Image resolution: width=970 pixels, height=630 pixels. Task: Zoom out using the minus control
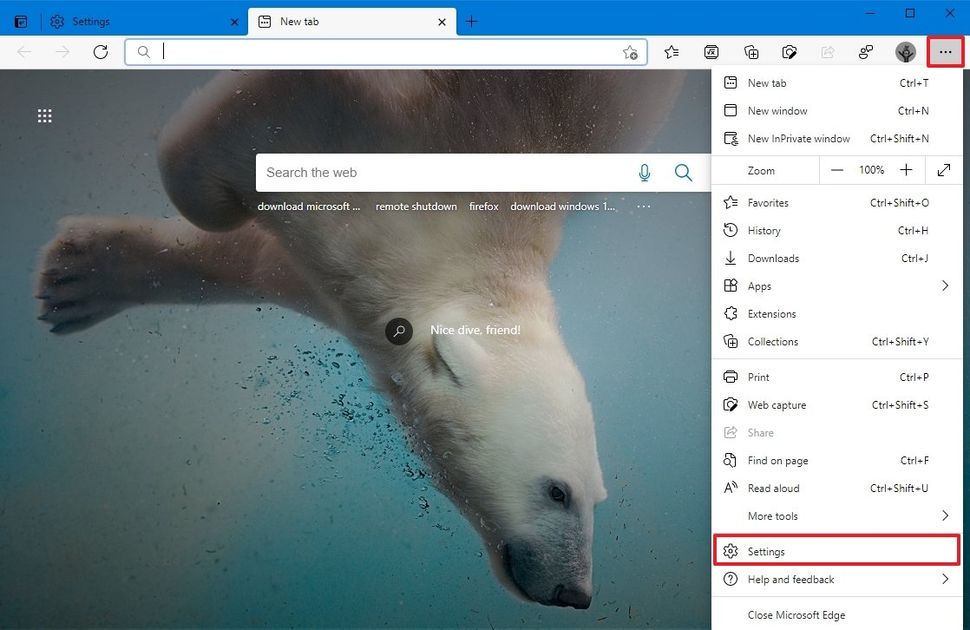coord(837,169)
